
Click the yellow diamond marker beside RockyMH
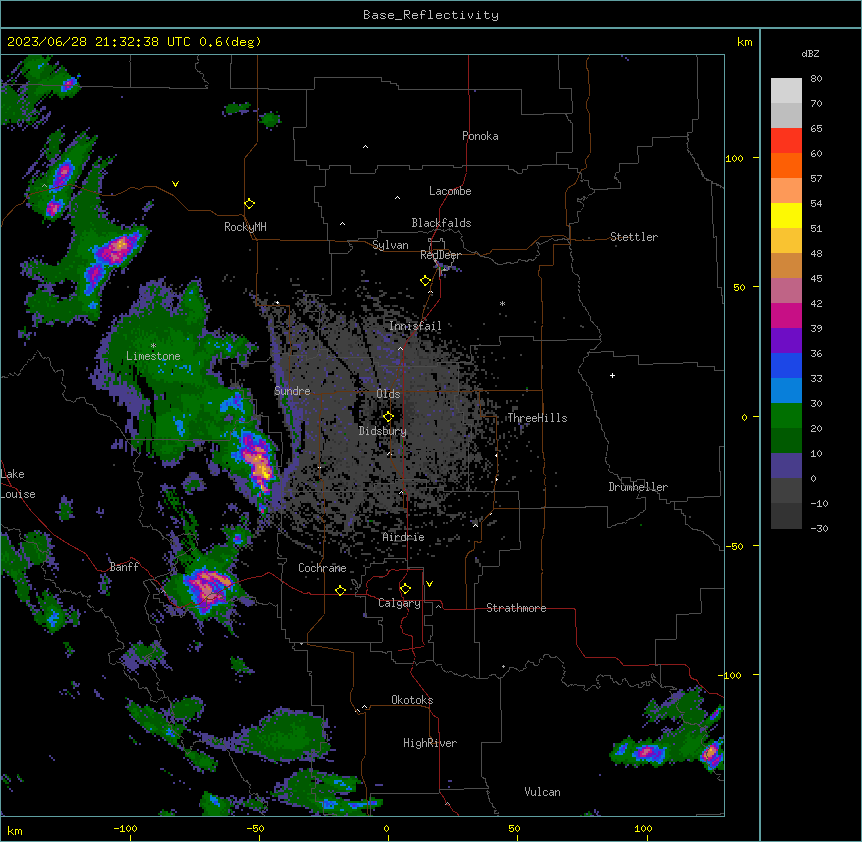pyautogui.click(x=249, y=204)
